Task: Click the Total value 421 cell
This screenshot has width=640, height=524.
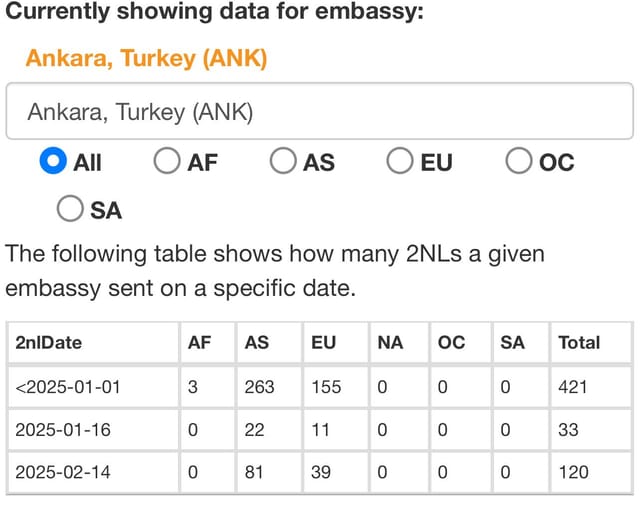Action: (591, 387)
